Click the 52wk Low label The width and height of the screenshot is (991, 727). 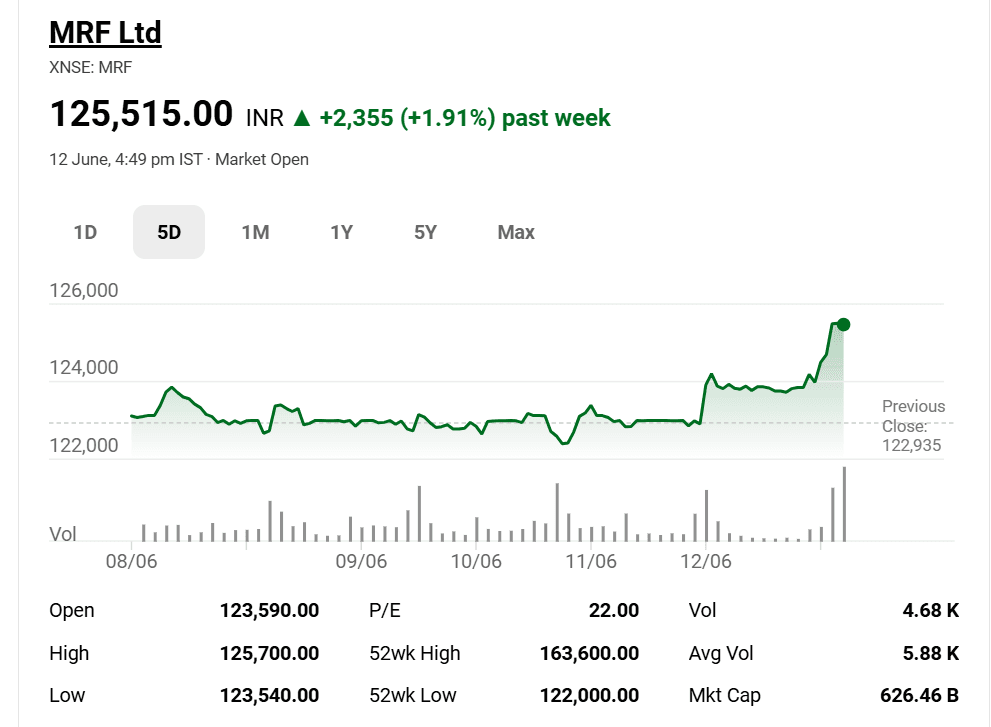(x=413, y=695)
